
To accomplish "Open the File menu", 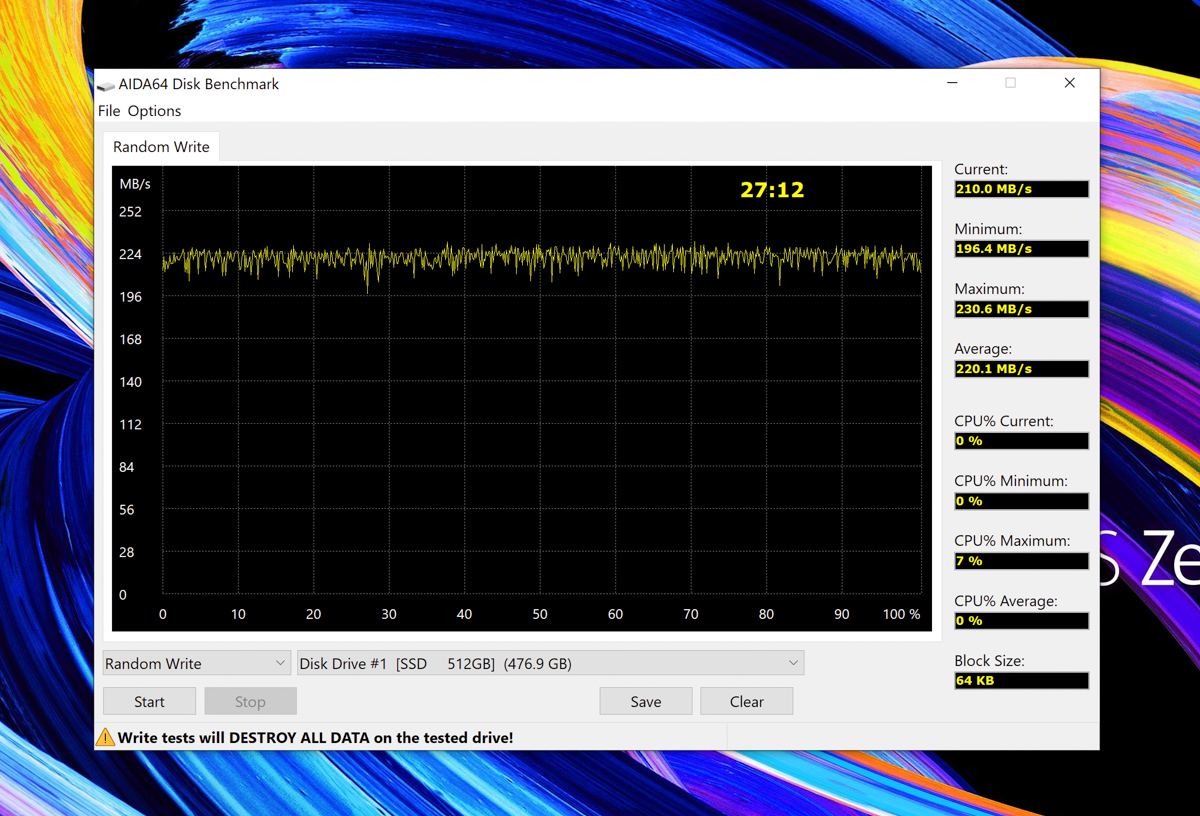I will tap(109, 111).
